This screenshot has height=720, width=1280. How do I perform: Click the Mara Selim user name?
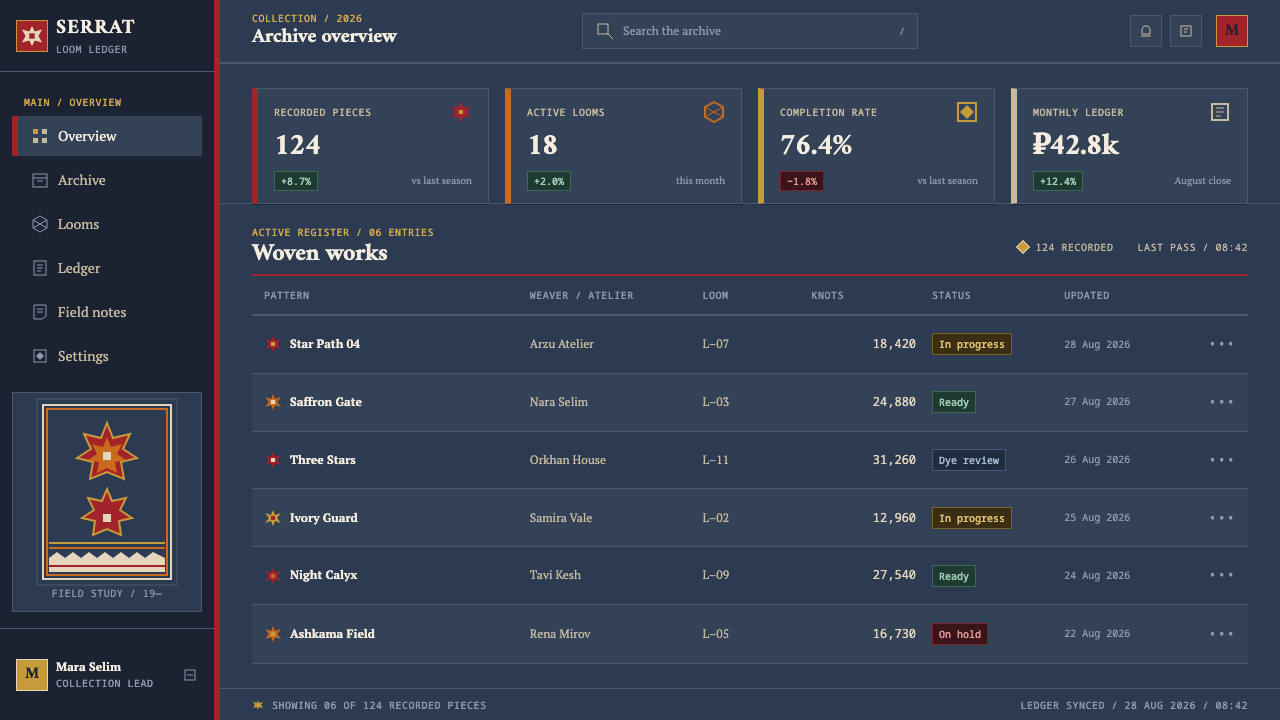tap(88, 667)
